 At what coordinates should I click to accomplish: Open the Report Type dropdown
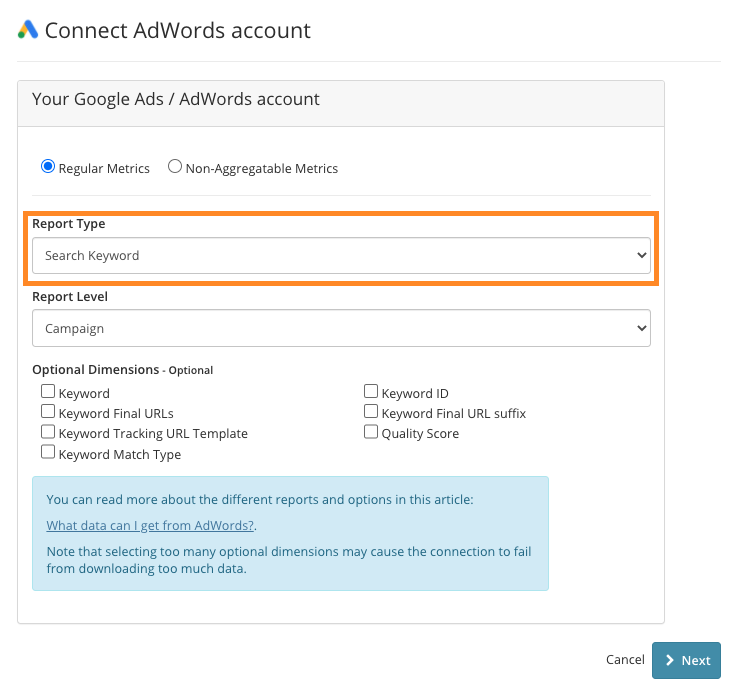point(341,255)
